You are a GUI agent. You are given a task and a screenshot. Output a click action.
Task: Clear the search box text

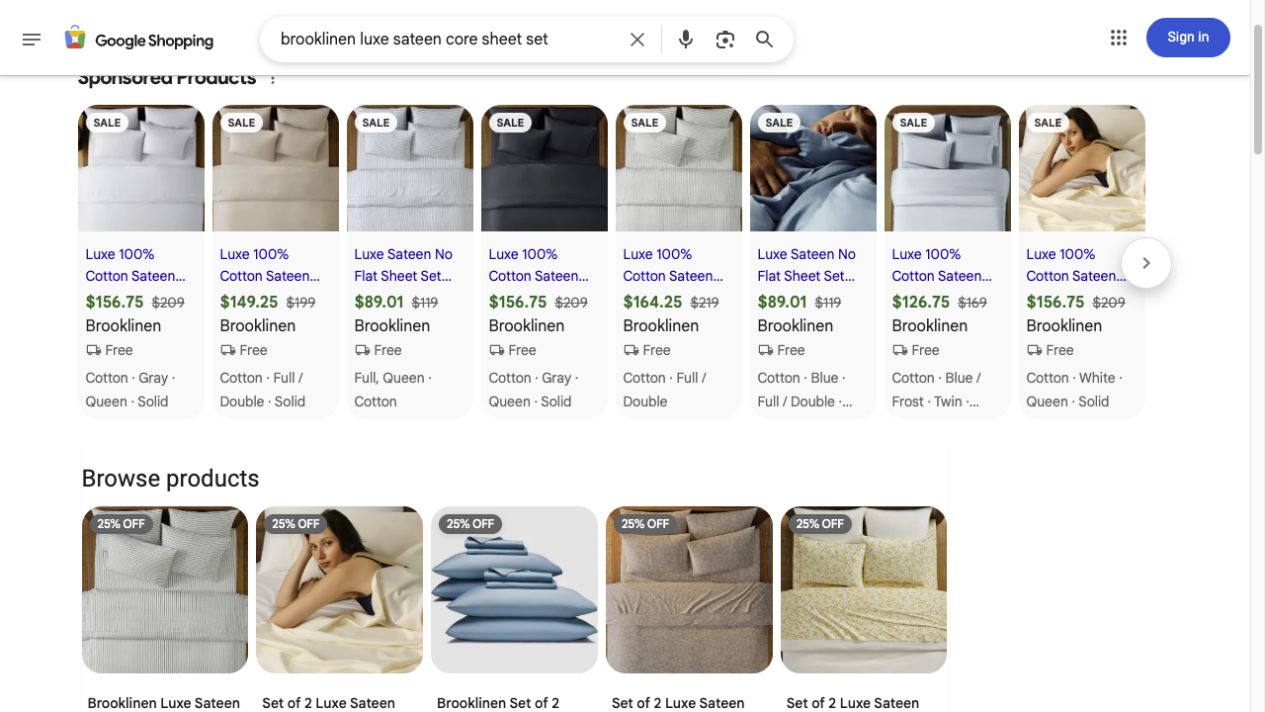[x=637, y=39]
